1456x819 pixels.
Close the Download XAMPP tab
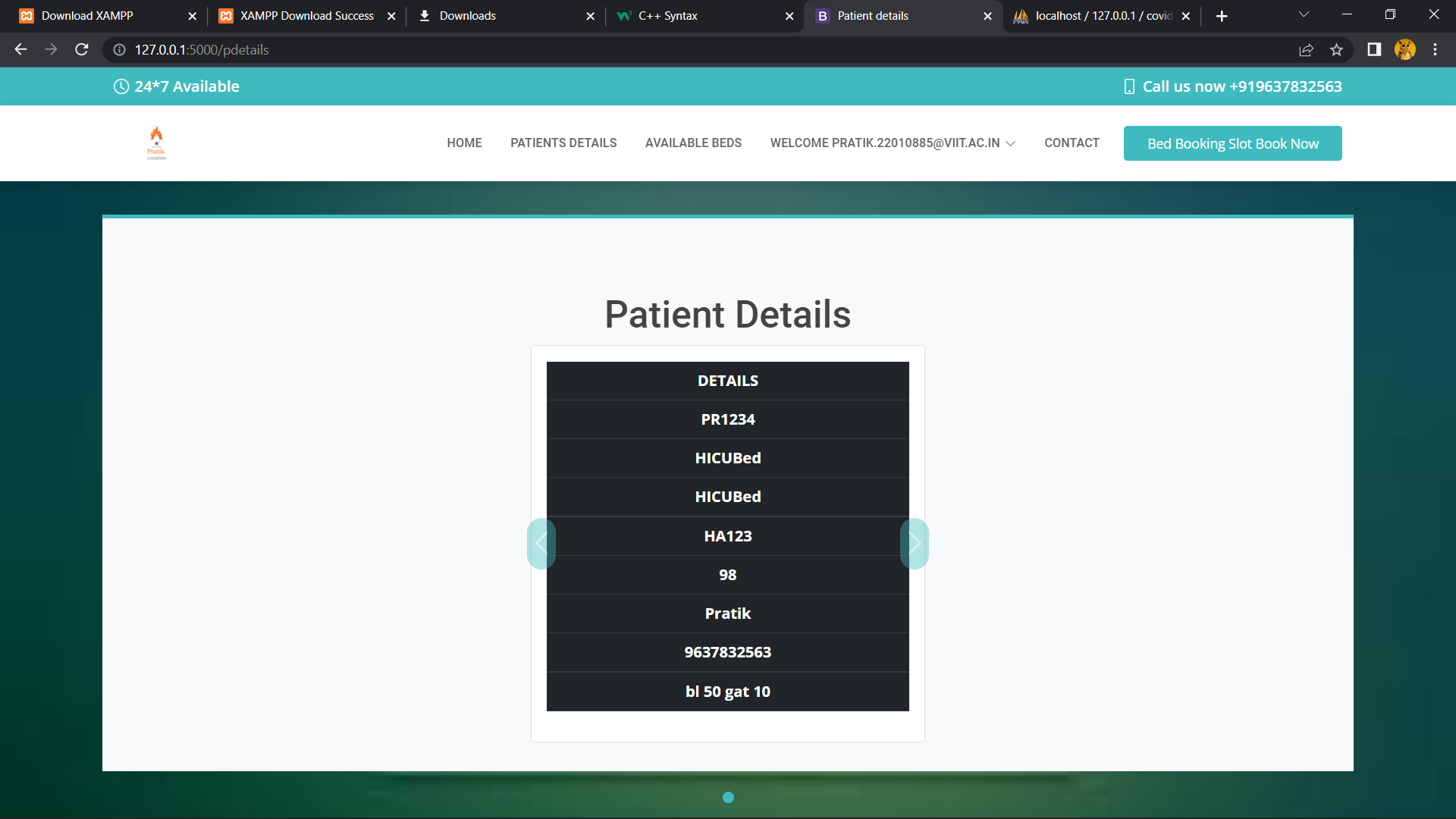pyautogui.click(x=192, y=16)
